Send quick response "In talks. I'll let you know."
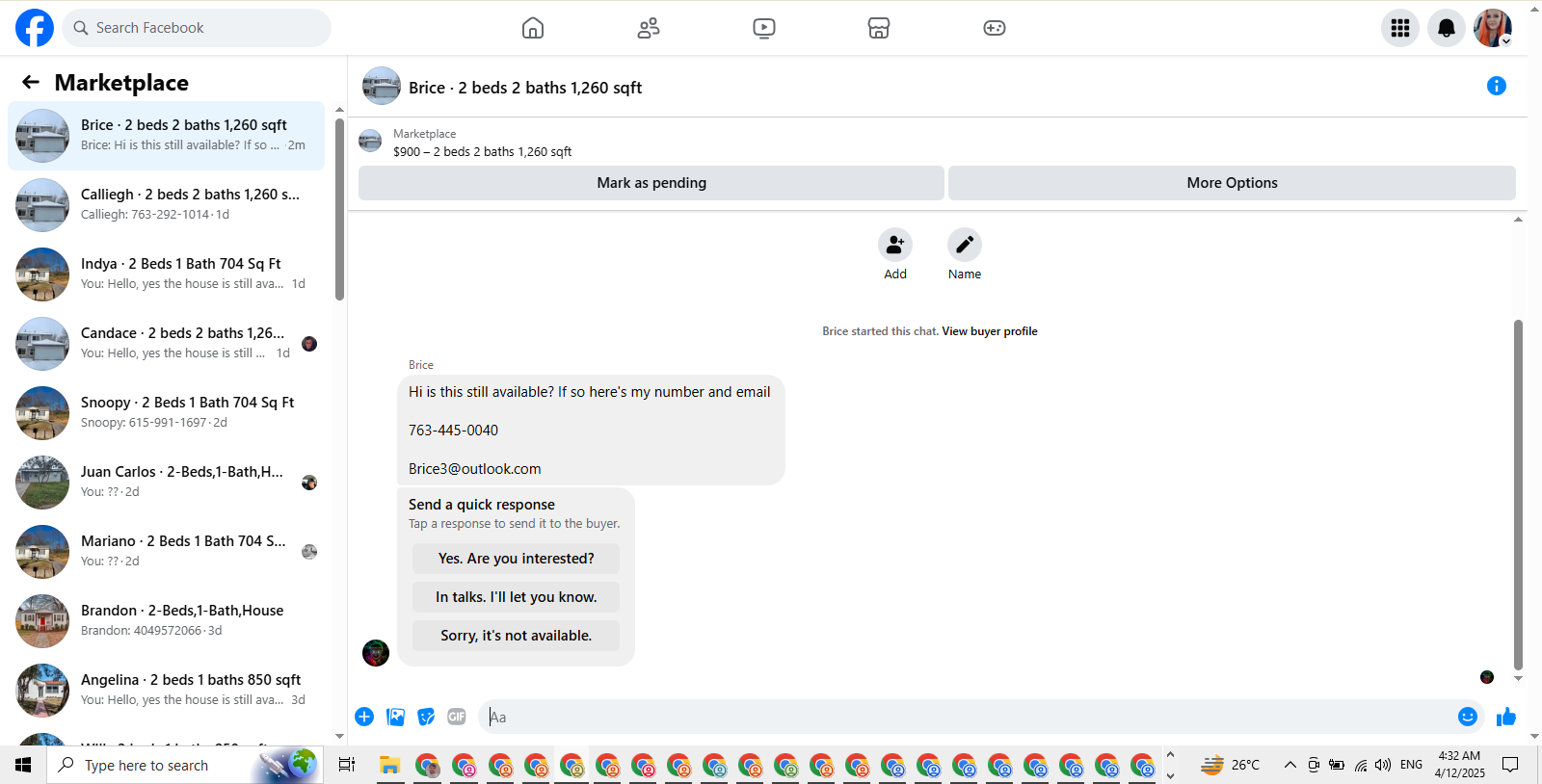Viewport: 1542px width, 784px height. [x=517, y=597]
